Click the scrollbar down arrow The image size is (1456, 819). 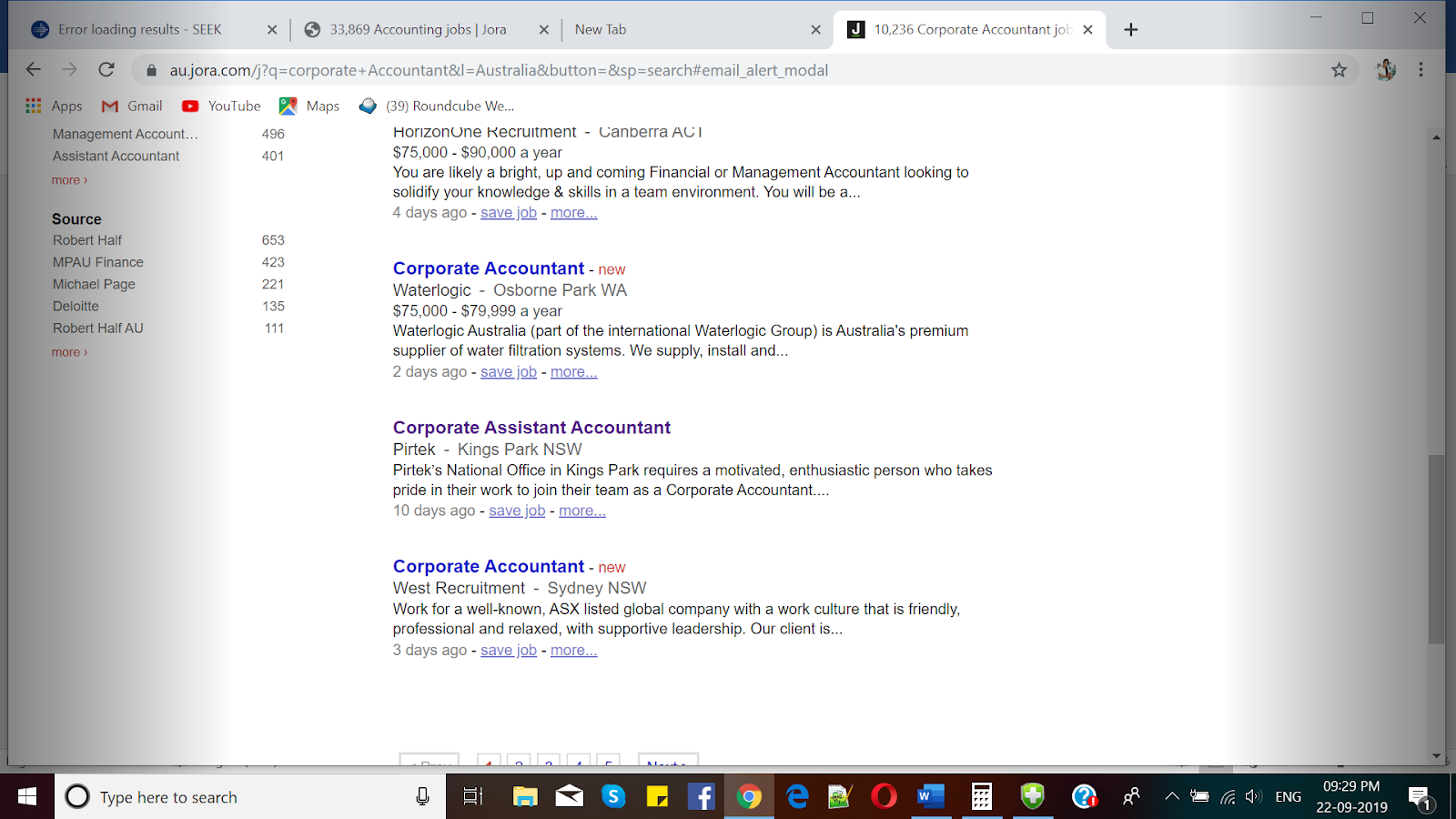click(1436, 756)
